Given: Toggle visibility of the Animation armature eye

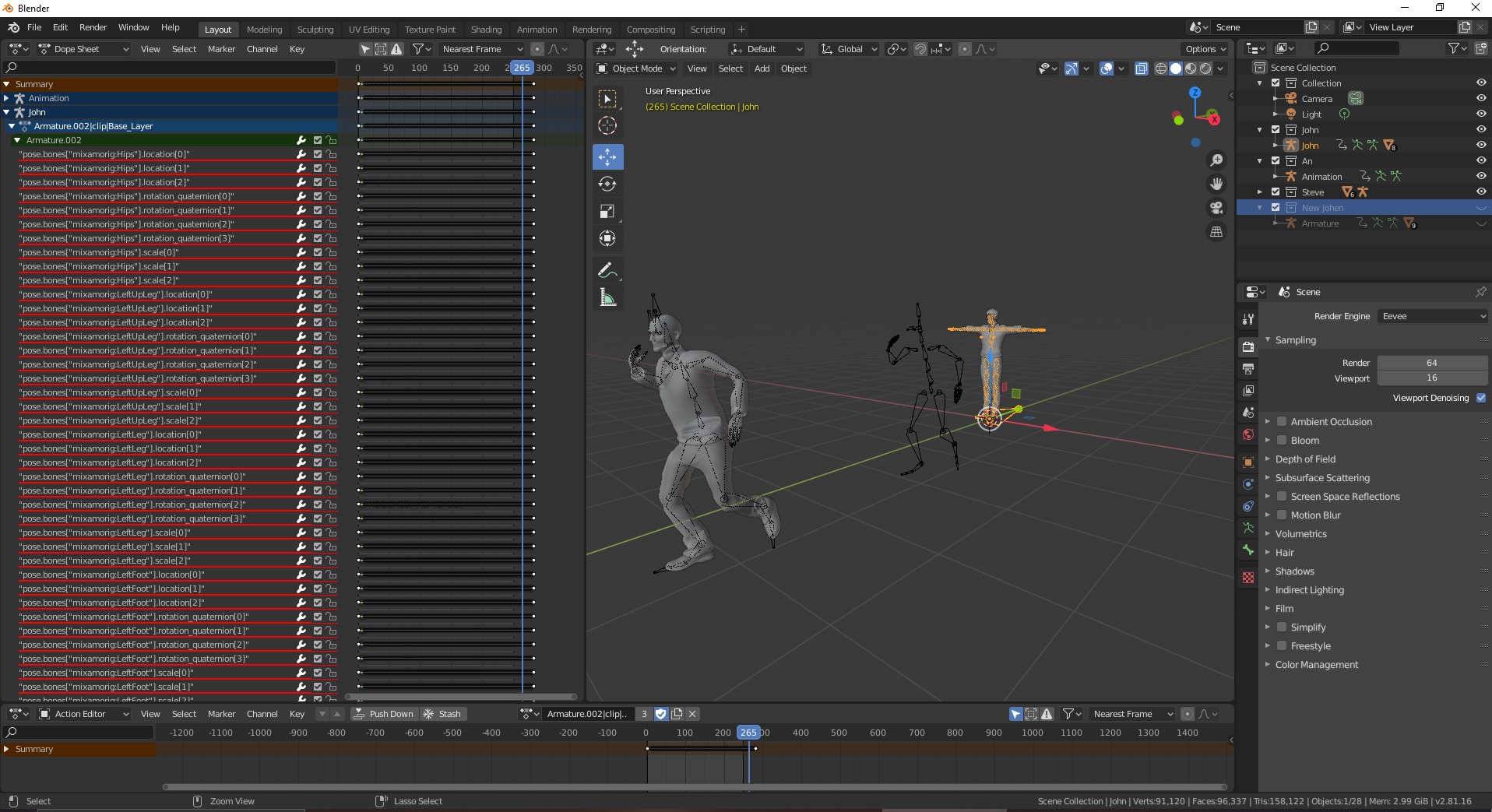Looking at the screenshot, I should tap(1480, 177).
